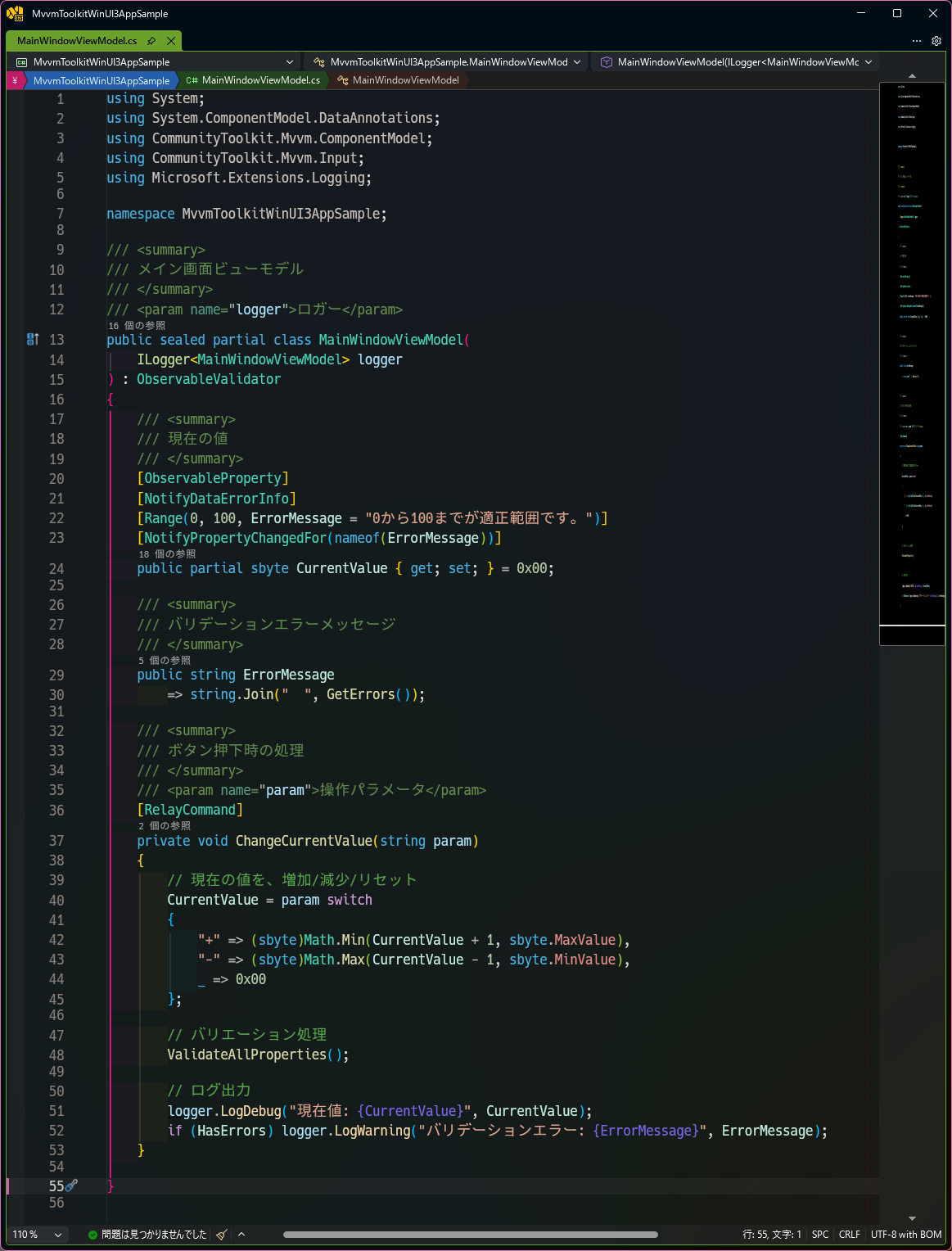Click sbyte.MaxValue on line 42
Viewport: 952px width, 1251px height.
pos(562,940)
